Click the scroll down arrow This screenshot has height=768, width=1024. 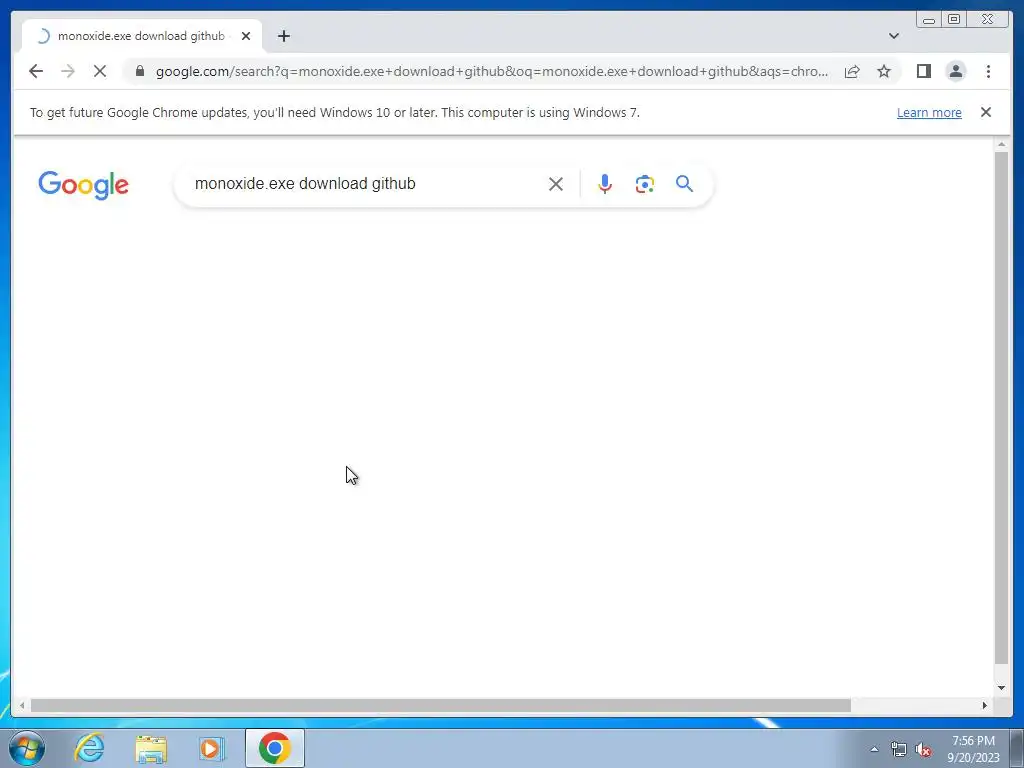point(1002,687)
